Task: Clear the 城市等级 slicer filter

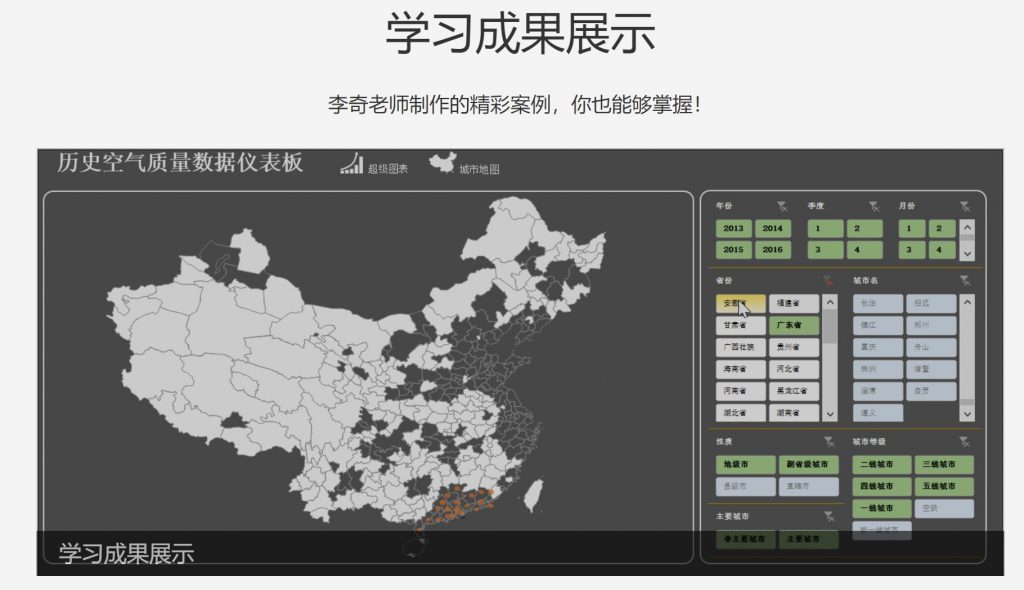Action: point(964,442)
